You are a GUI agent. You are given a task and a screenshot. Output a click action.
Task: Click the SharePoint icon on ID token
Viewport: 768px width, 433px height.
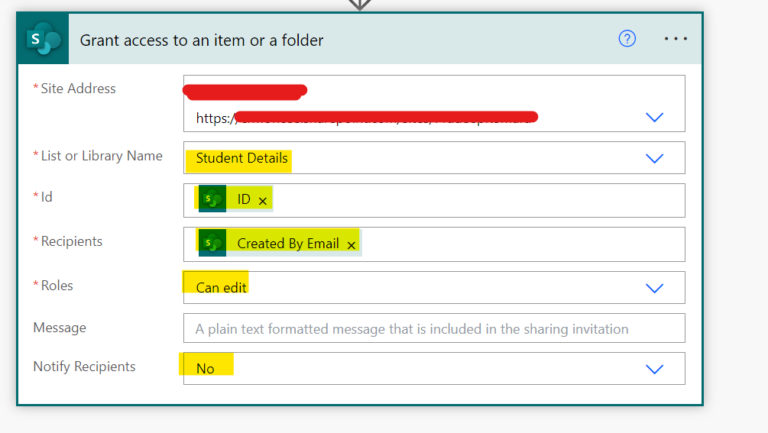pos(212,199)
